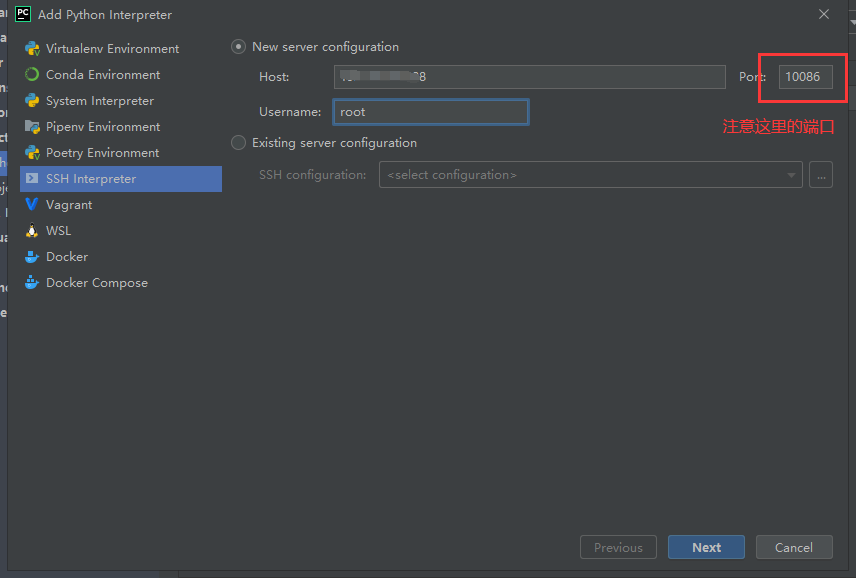Click the ellipsis button beside SSH configuration

821,175
